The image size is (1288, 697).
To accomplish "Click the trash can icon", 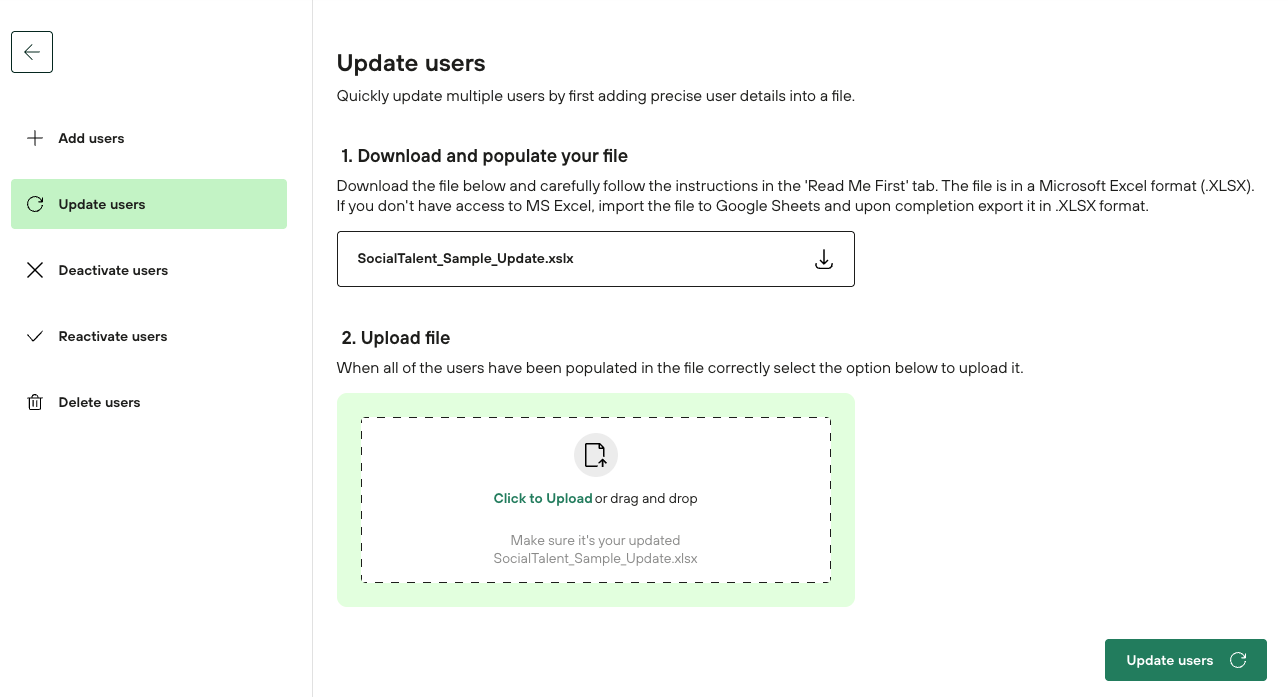I will [35, 402].
